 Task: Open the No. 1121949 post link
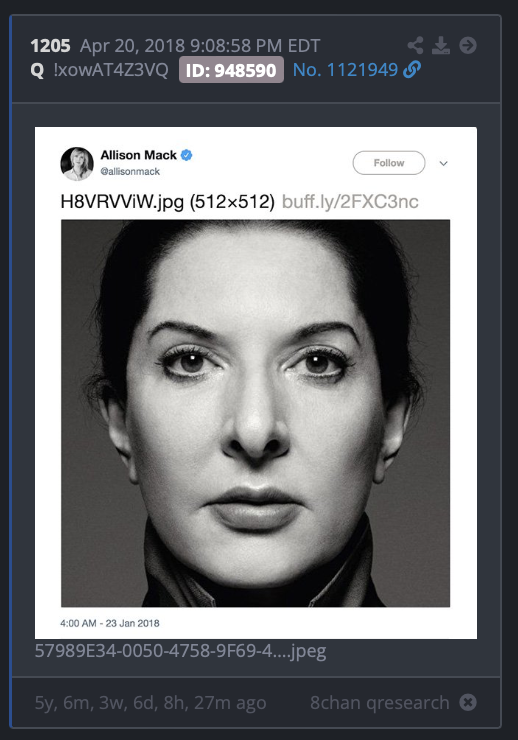345,70
